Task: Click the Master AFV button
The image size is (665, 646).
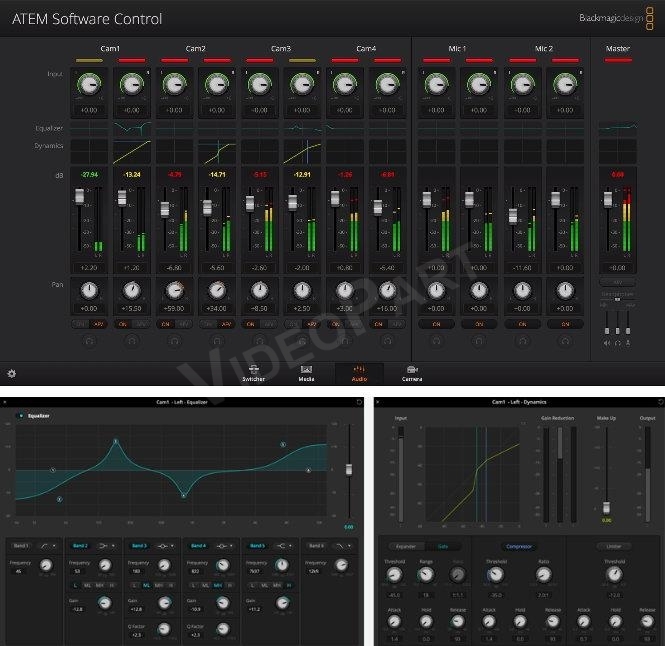Action: (618, 282)
